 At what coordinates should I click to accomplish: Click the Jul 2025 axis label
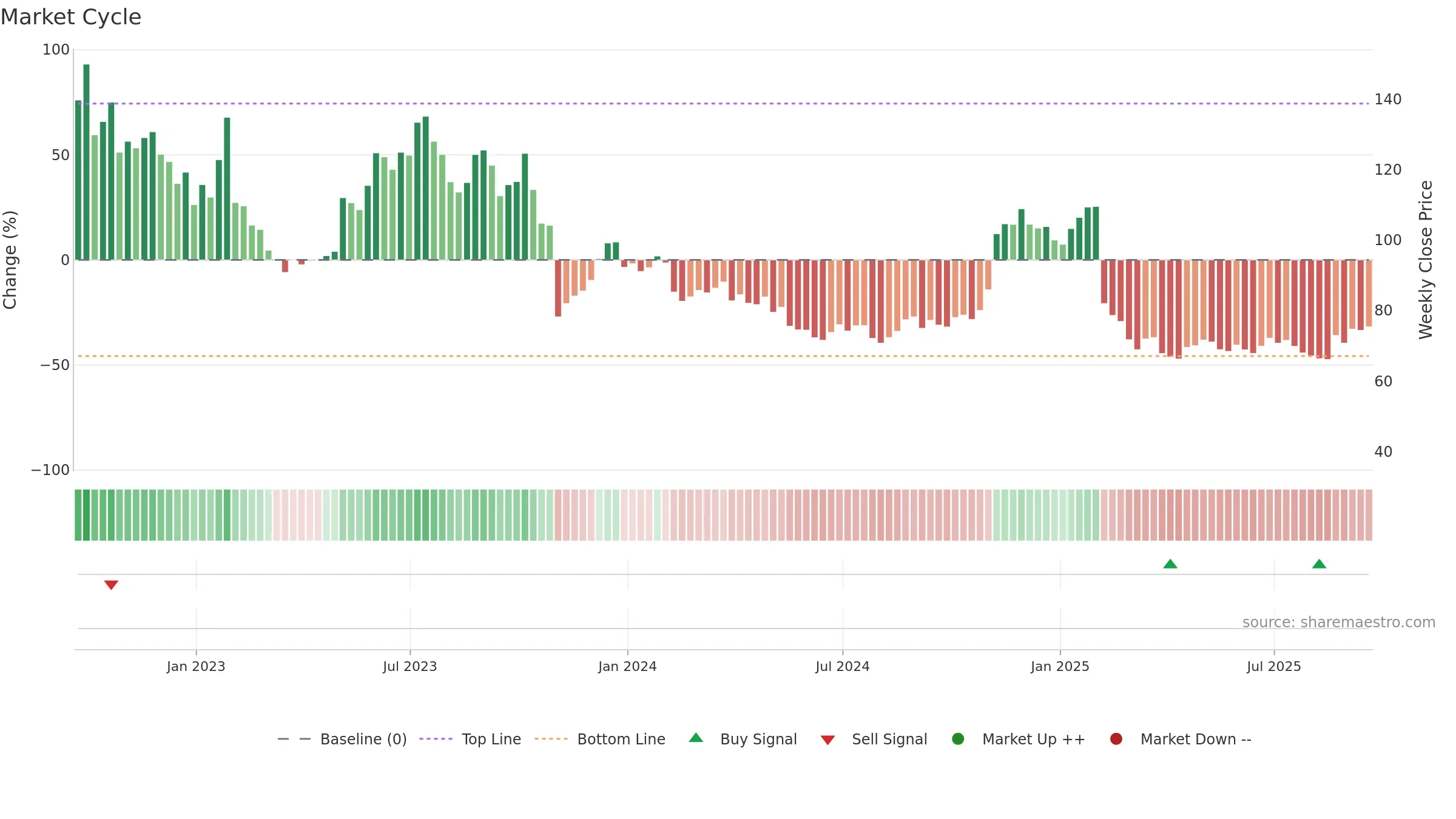pos(1274,667)
